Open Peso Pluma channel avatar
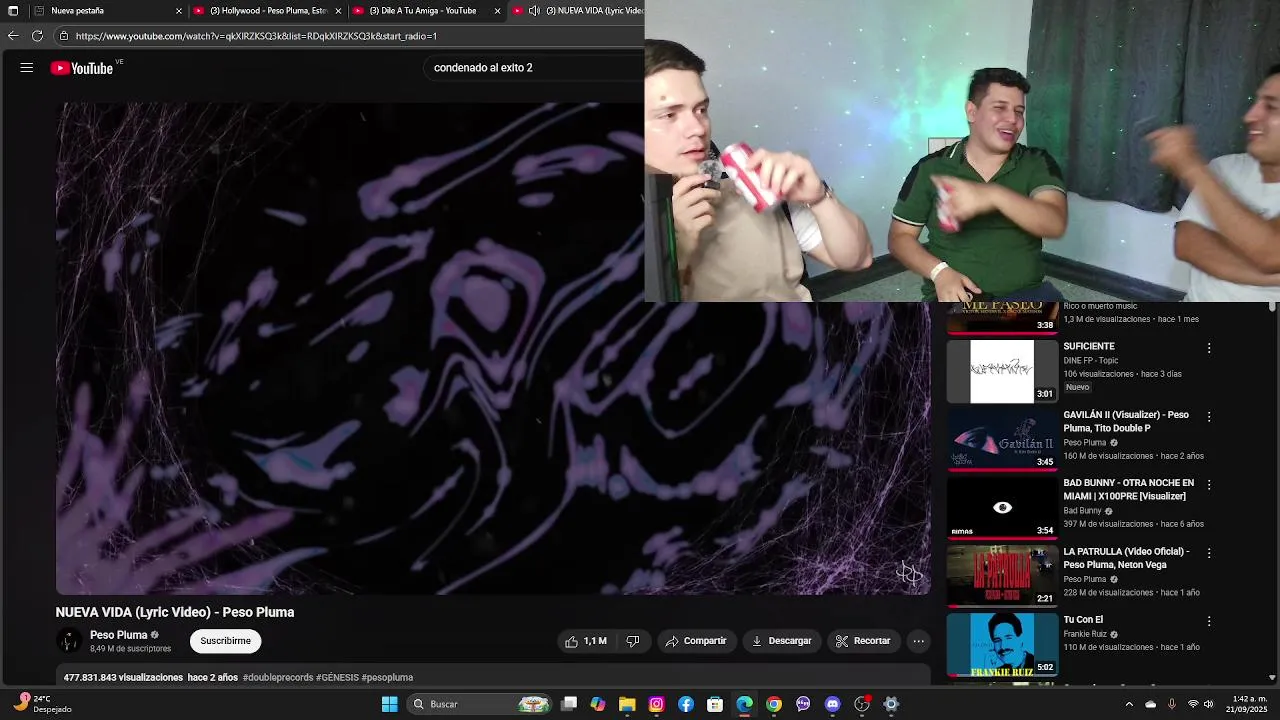The width and height of the screenshot is (1280, 720). point(68,641)
